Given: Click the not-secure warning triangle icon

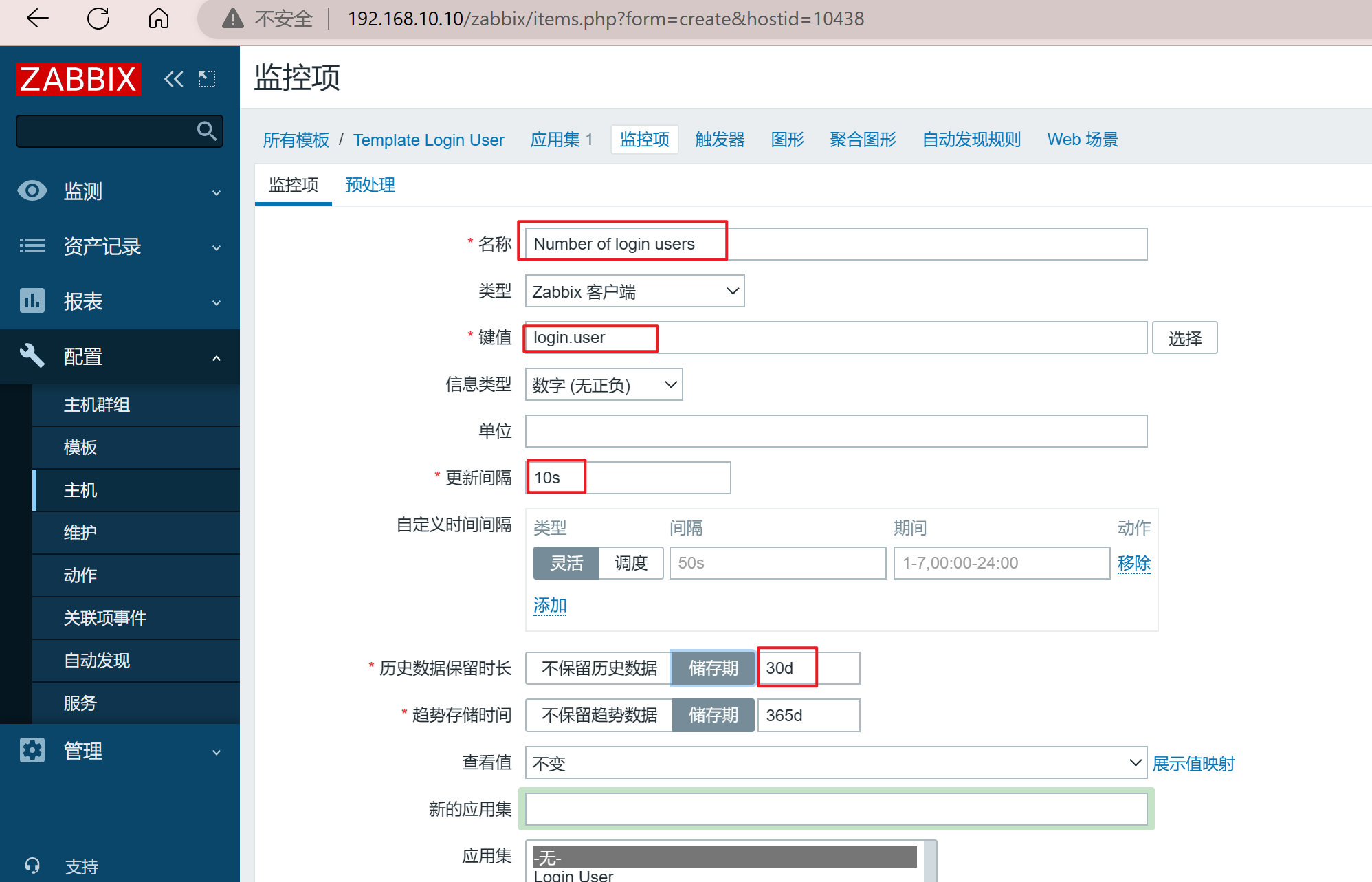Looking at the screenshot, I should click(x=233, y=19).
